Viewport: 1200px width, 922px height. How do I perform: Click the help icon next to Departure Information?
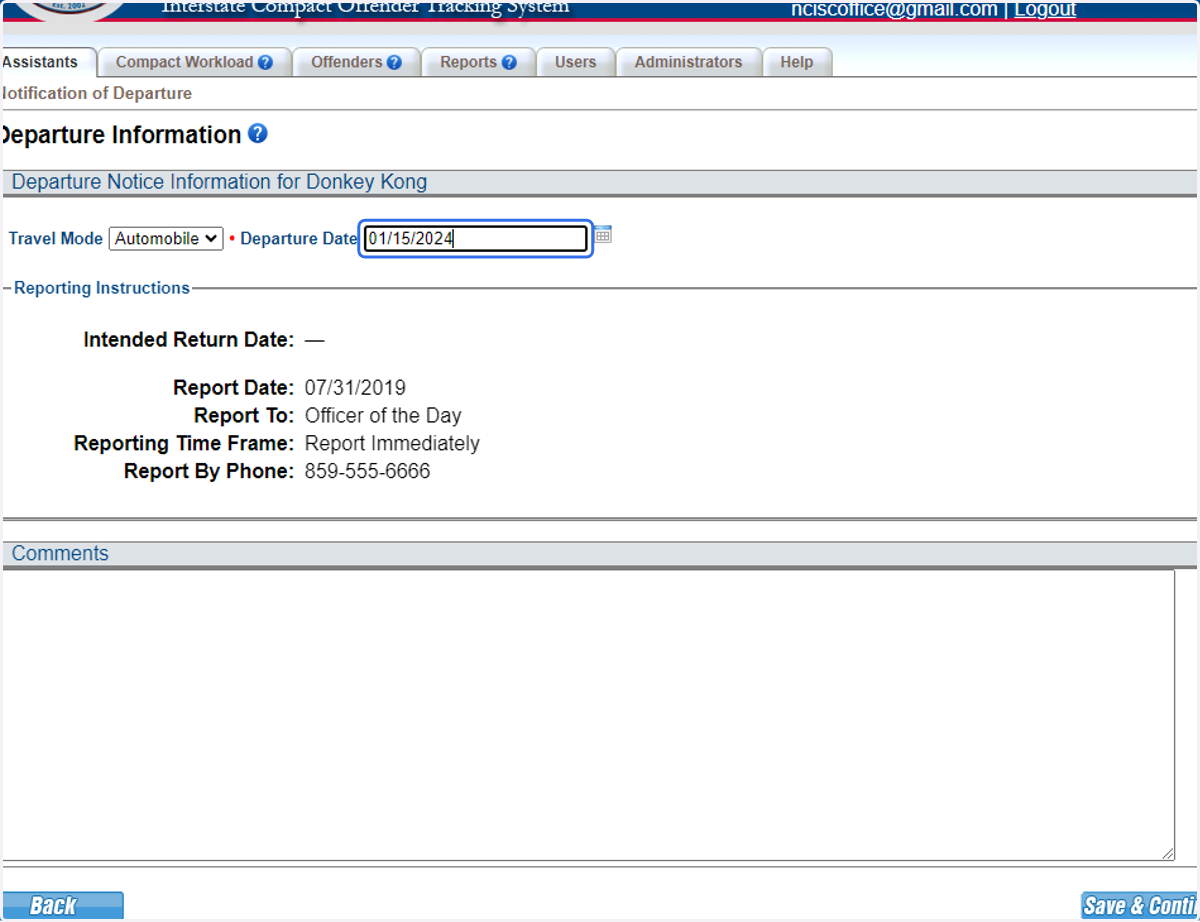click(x=257, y=133)
